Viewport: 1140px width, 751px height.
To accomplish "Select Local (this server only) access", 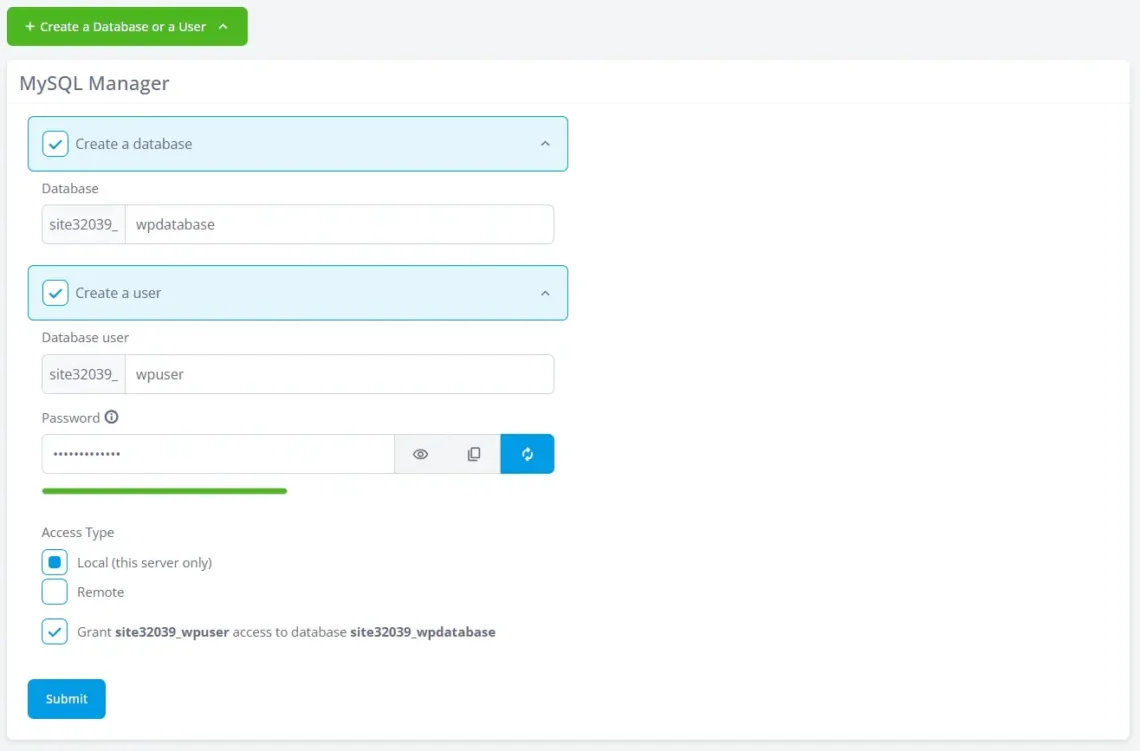I will point(54,561).
